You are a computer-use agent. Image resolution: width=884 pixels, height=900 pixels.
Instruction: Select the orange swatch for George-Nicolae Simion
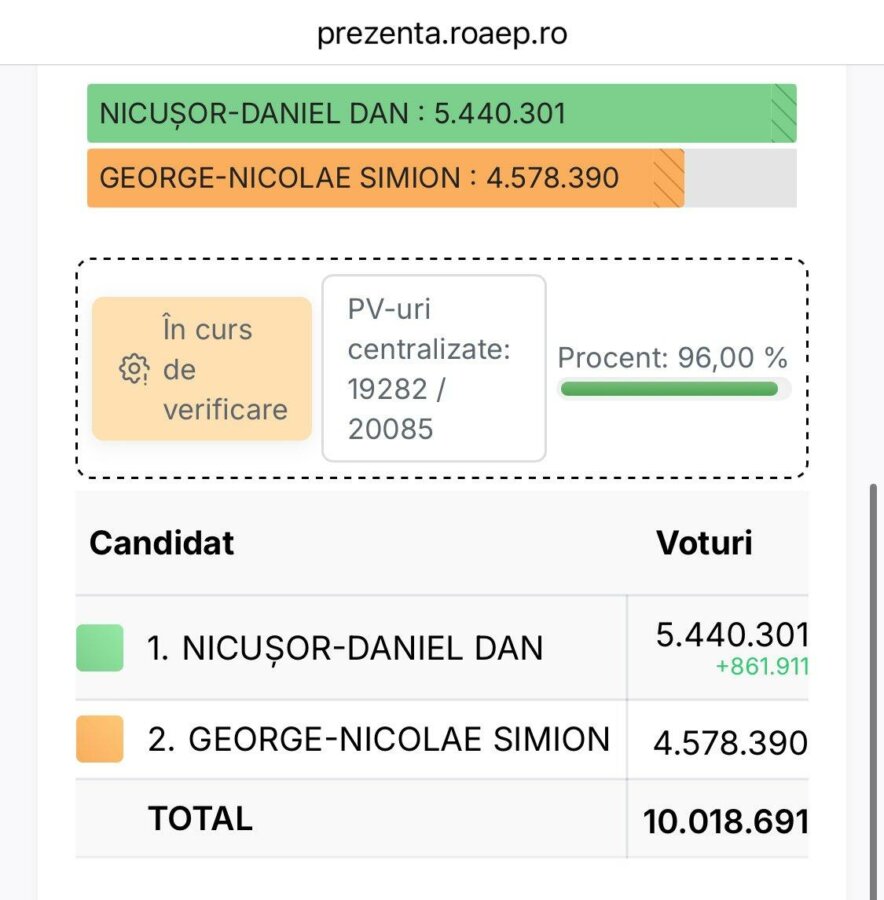coord(100,739)
